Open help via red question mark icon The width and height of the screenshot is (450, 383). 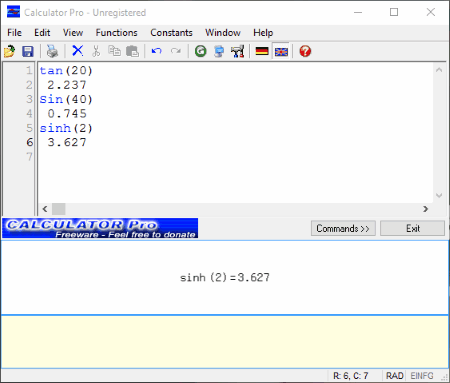[305, 51]
